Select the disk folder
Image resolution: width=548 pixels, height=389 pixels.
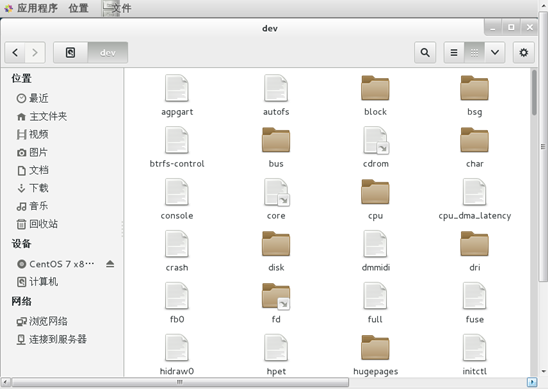[x=276, y=244]
